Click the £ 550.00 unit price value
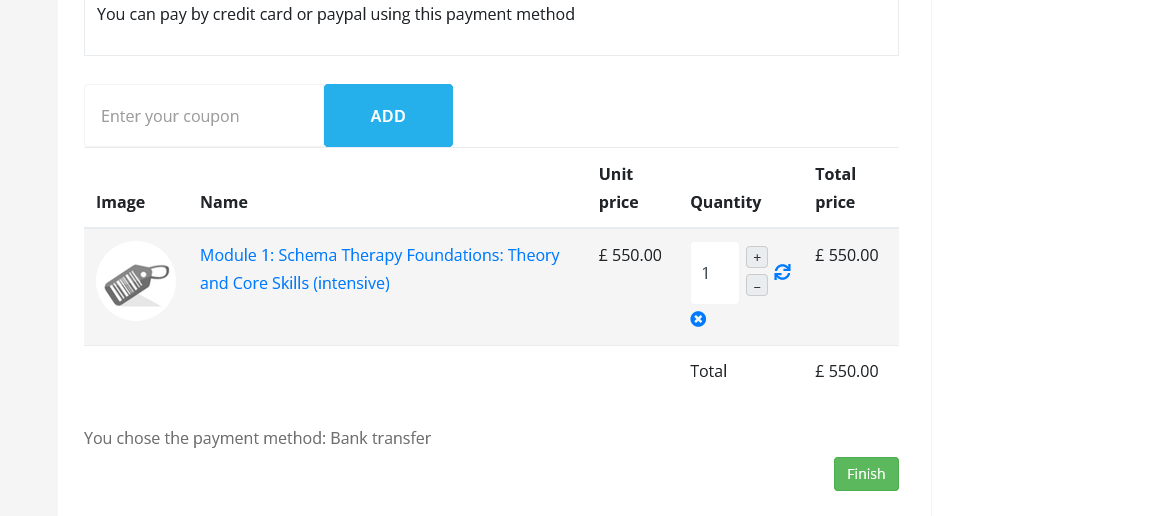The image size is (1163, 516). [630, 255]
